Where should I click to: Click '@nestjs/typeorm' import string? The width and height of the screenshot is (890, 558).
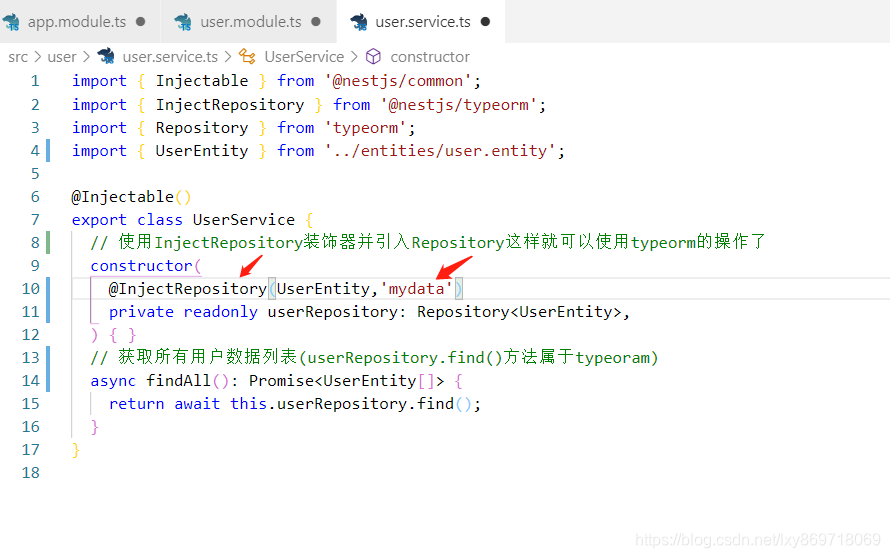pyautogui.click(x=459, y=104)
